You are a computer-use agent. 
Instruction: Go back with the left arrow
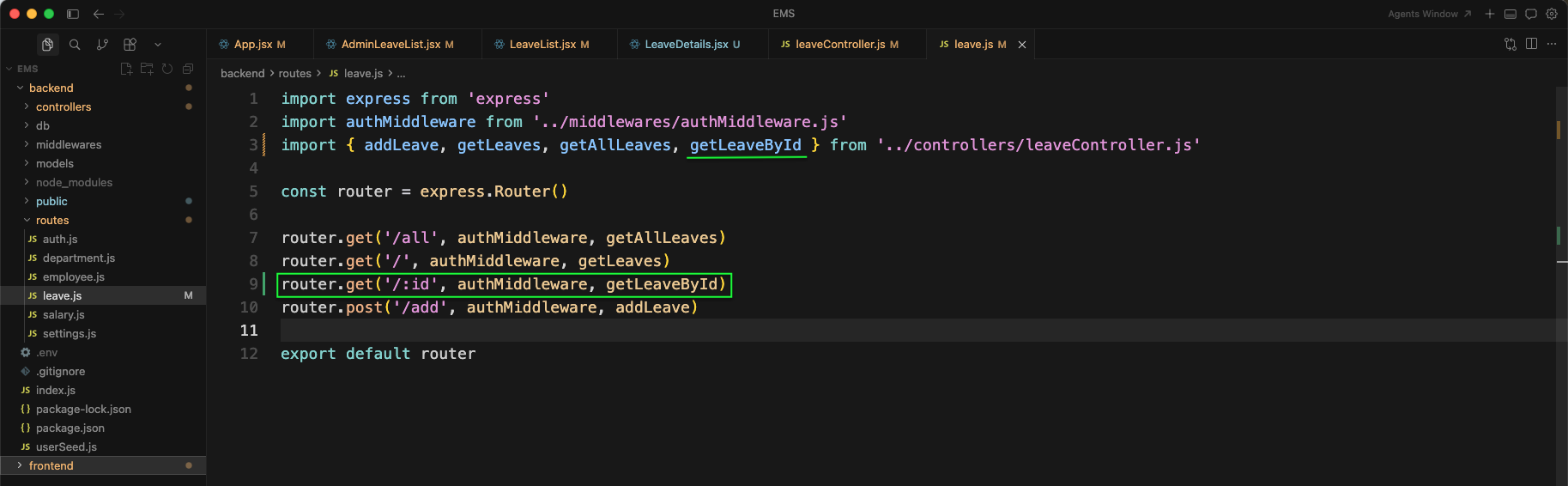pyautogui.click(x=99, y=14)
